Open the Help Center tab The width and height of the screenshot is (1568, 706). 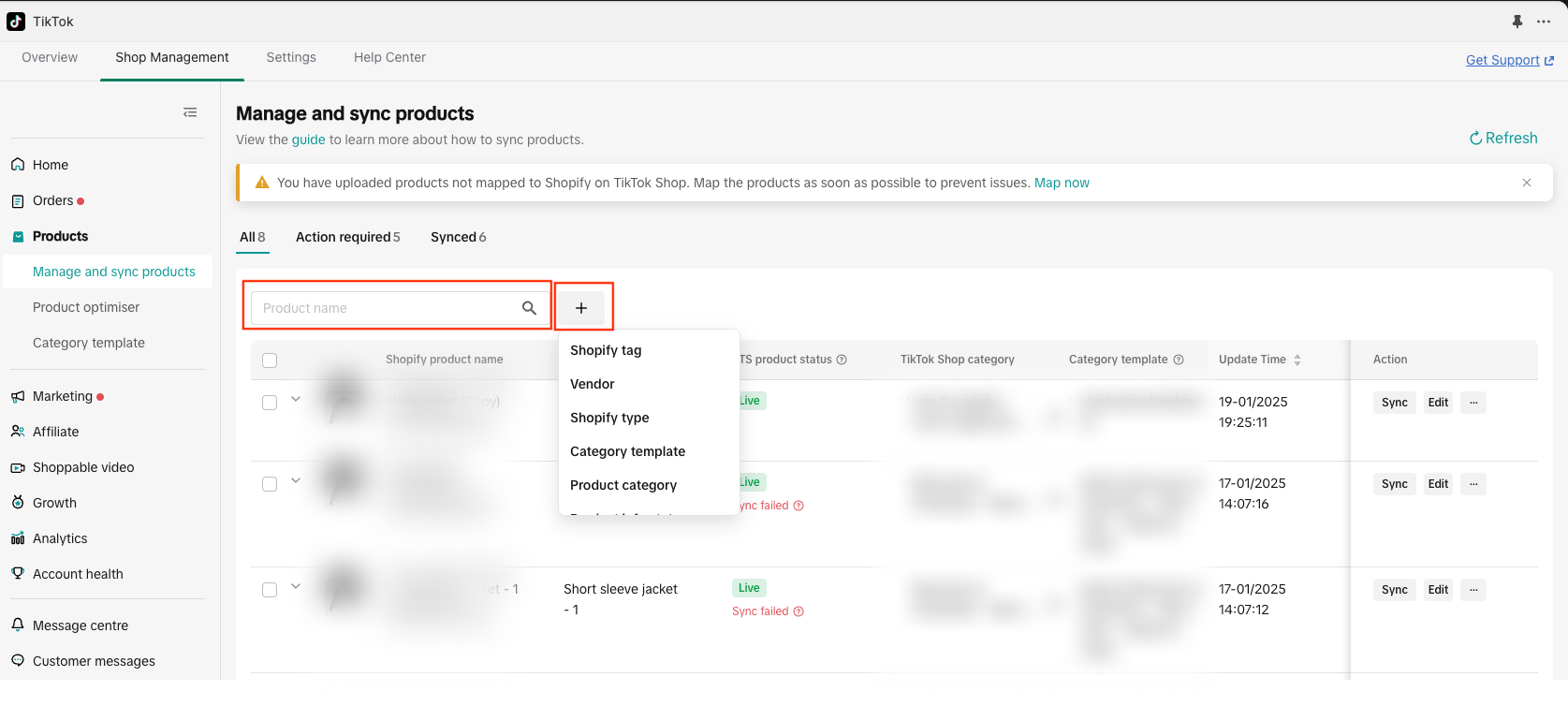click(x=389, y=57)
